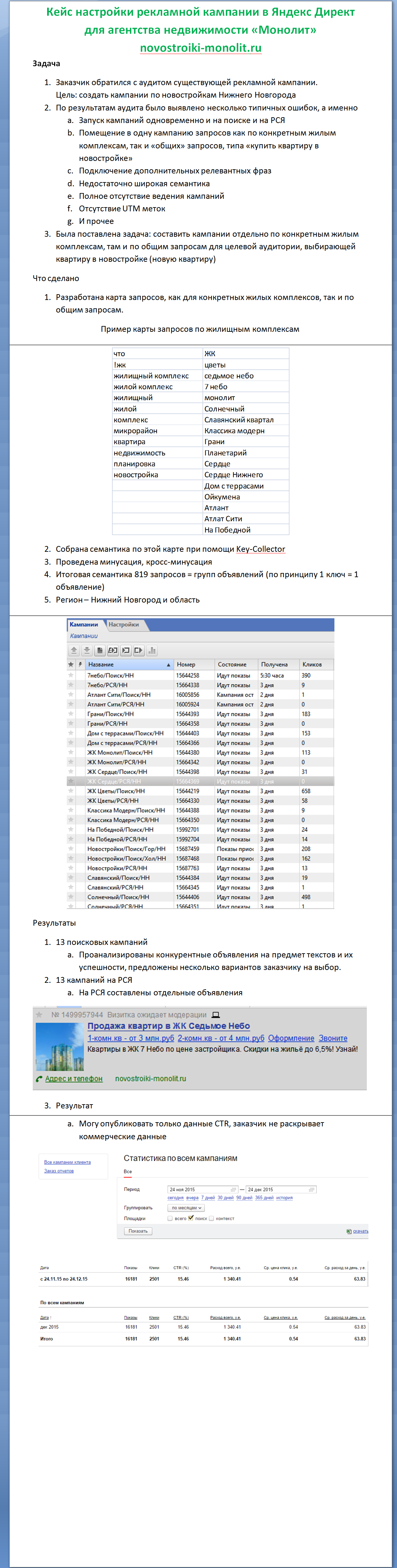
Task: Select the 'вчера' period shortcut
Action: coord(192,1198)
